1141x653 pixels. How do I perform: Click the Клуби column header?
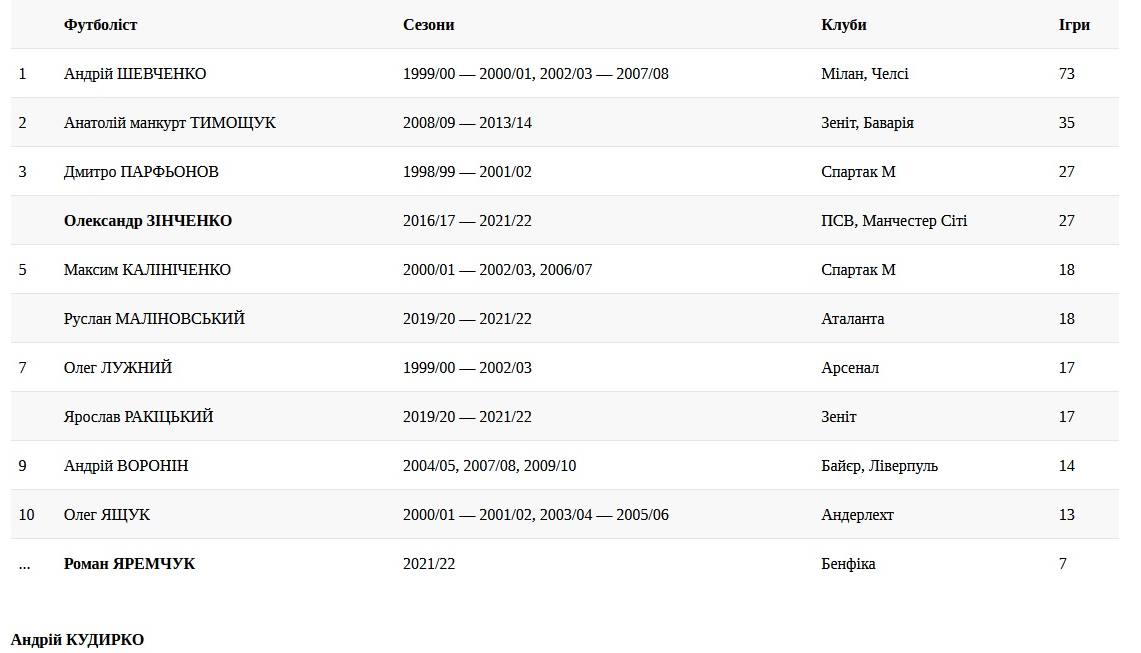(x=843, y=25)
